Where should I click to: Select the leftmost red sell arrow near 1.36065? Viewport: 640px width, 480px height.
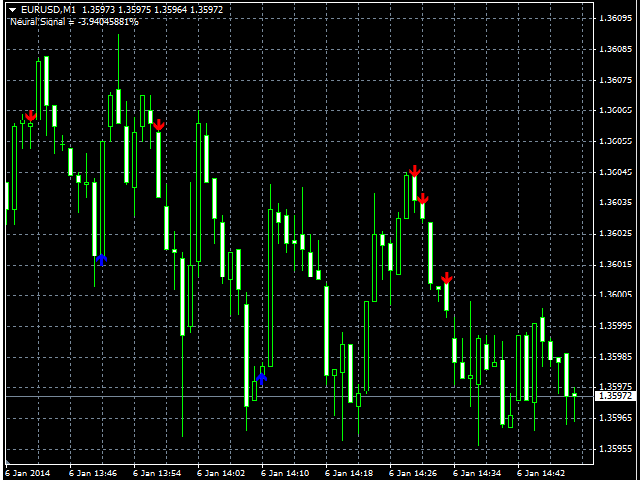coord(31,116)
